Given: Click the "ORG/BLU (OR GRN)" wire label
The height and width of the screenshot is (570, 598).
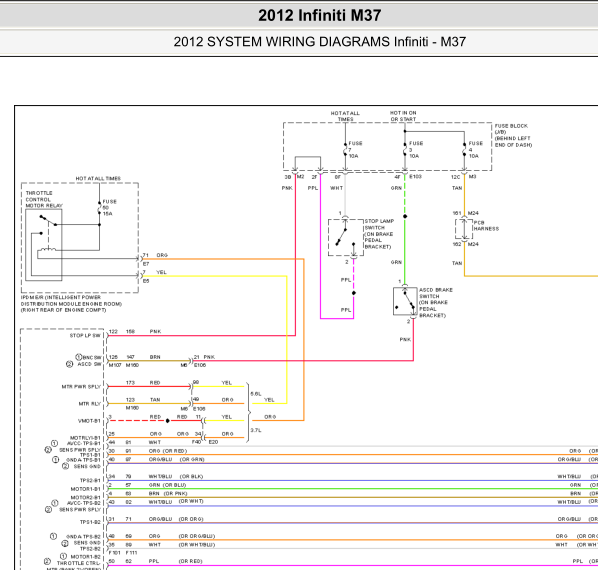Looking at the screenshot, I should [177, 459].
